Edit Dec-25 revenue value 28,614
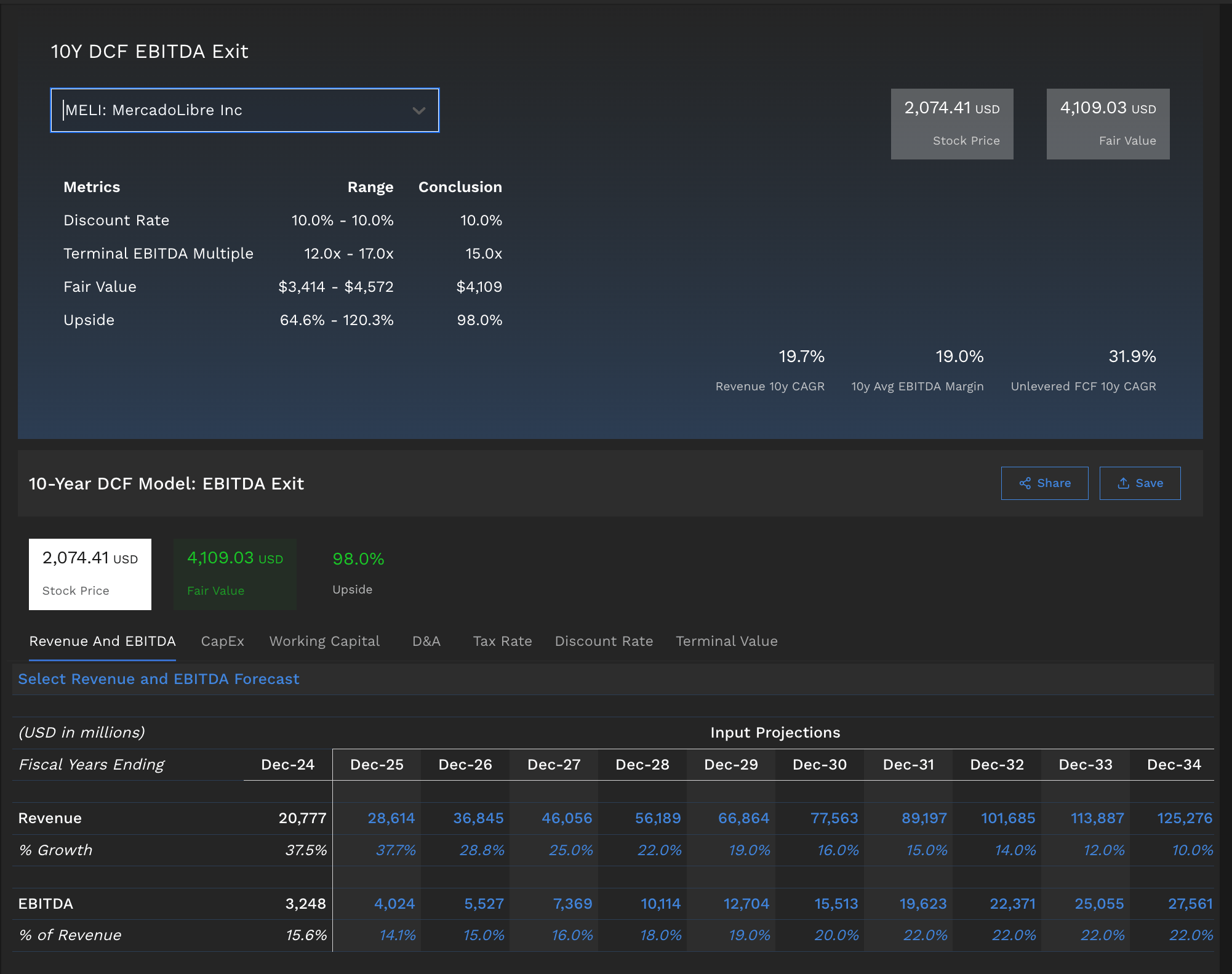Image resolution: width=1232 pixels, height=974 pixels. tap(391, 818)
